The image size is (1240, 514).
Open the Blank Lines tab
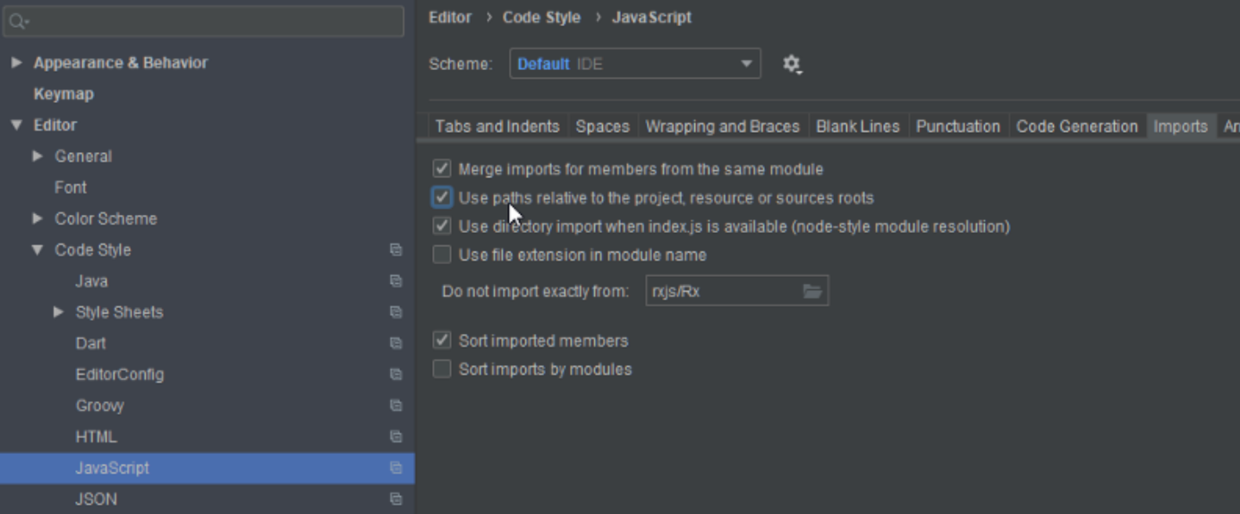click(x=858, y=126)
